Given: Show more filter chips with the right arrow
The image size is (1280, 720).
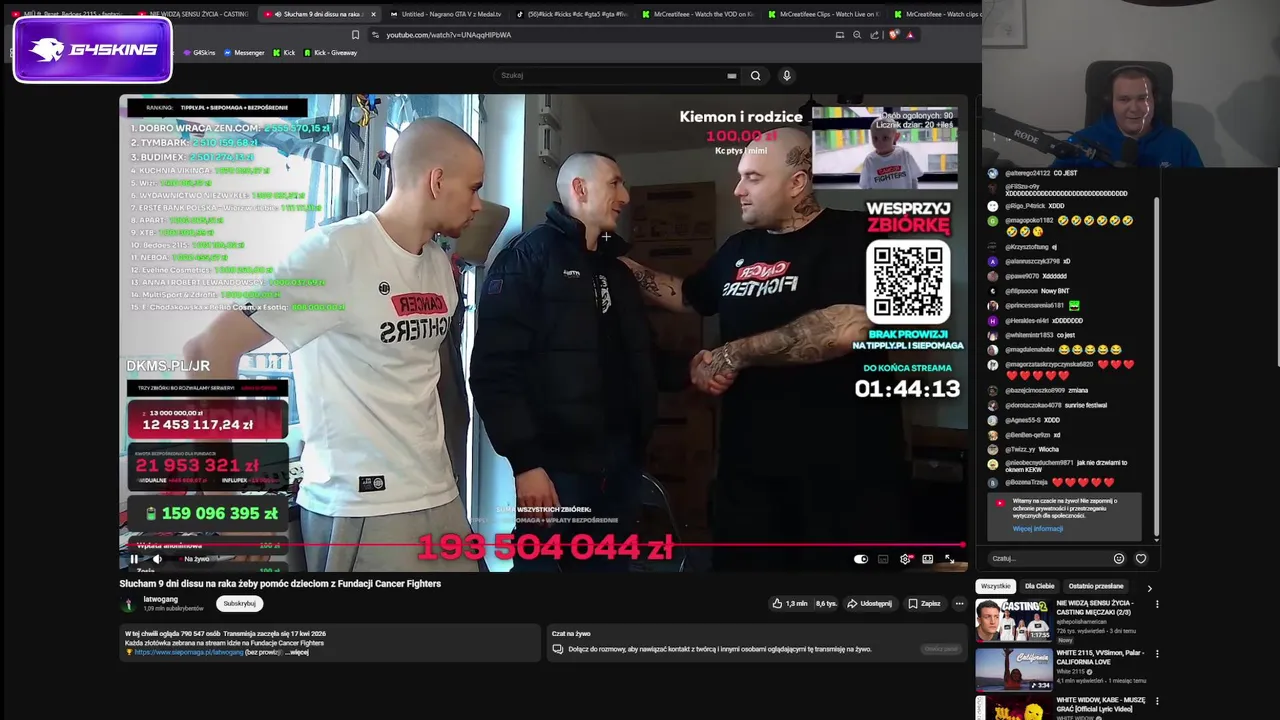Looking at the screenshot, I should (1149, 588).
